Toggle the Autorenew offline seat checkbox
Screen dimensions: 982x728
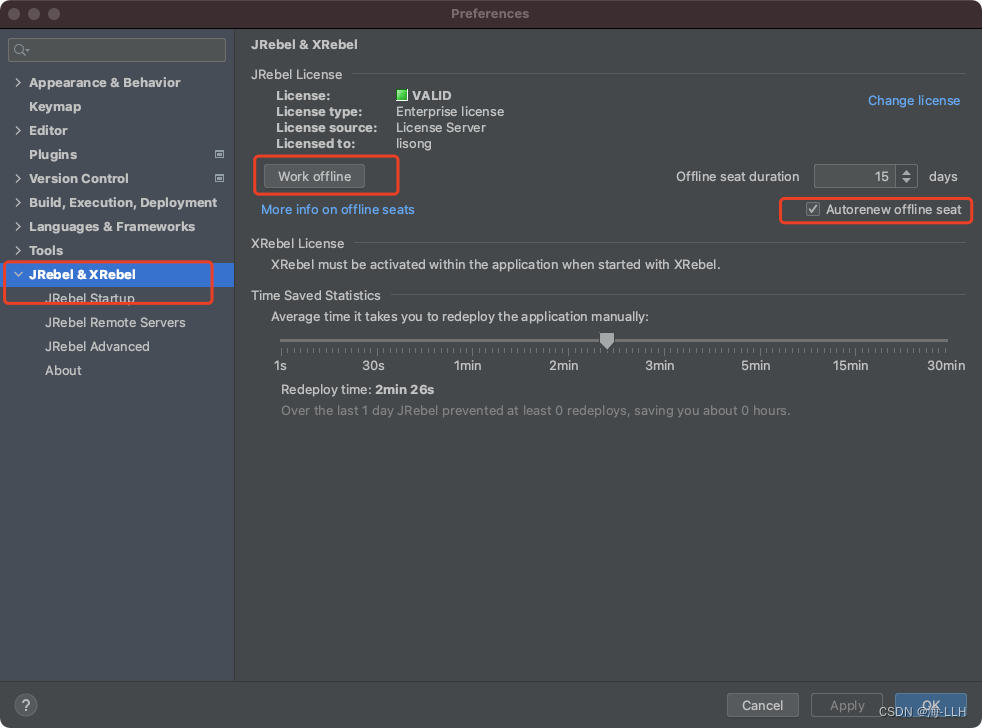(x=812, y=209)
